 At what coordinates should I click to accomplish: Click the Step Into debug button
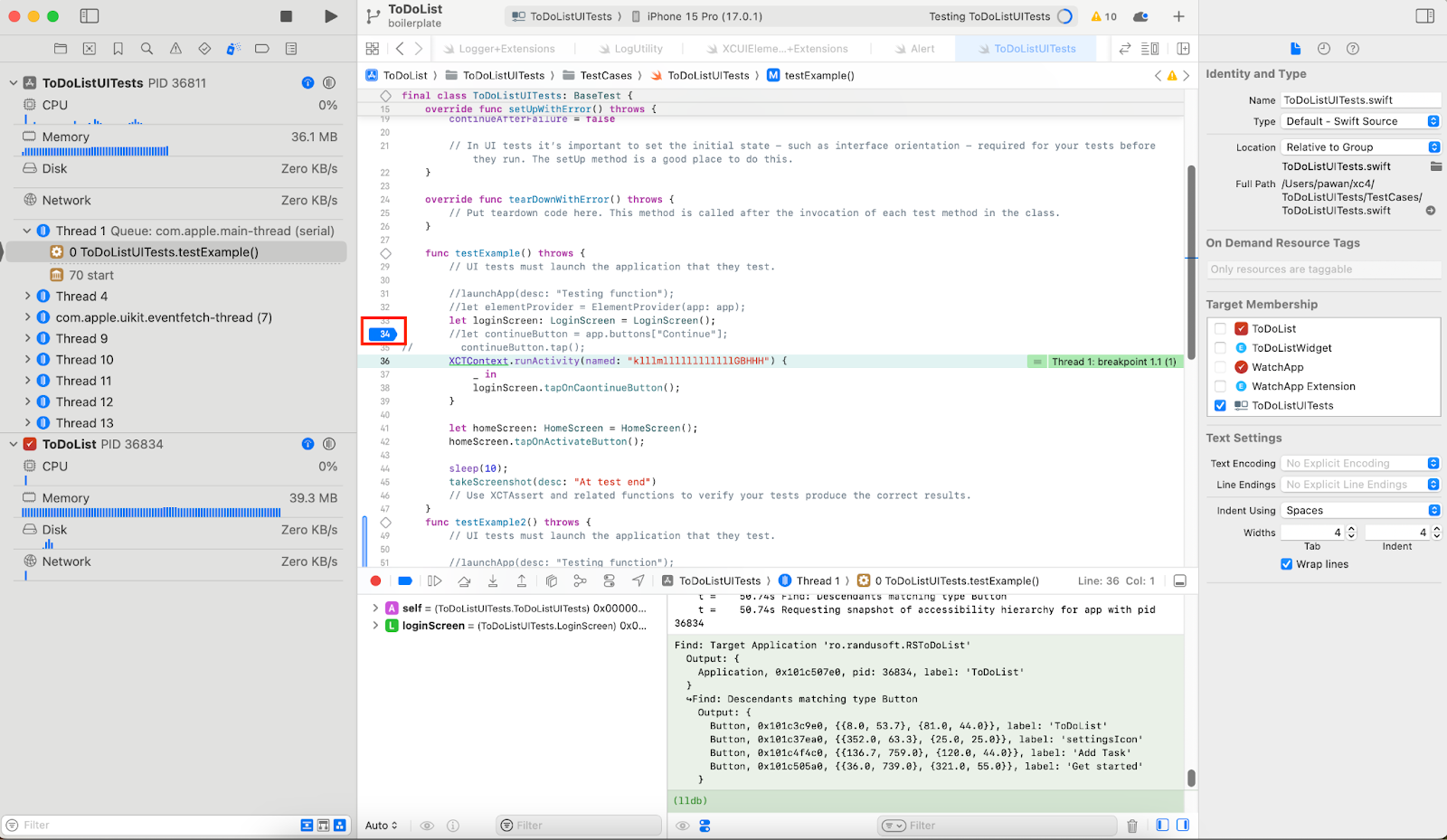493,581
